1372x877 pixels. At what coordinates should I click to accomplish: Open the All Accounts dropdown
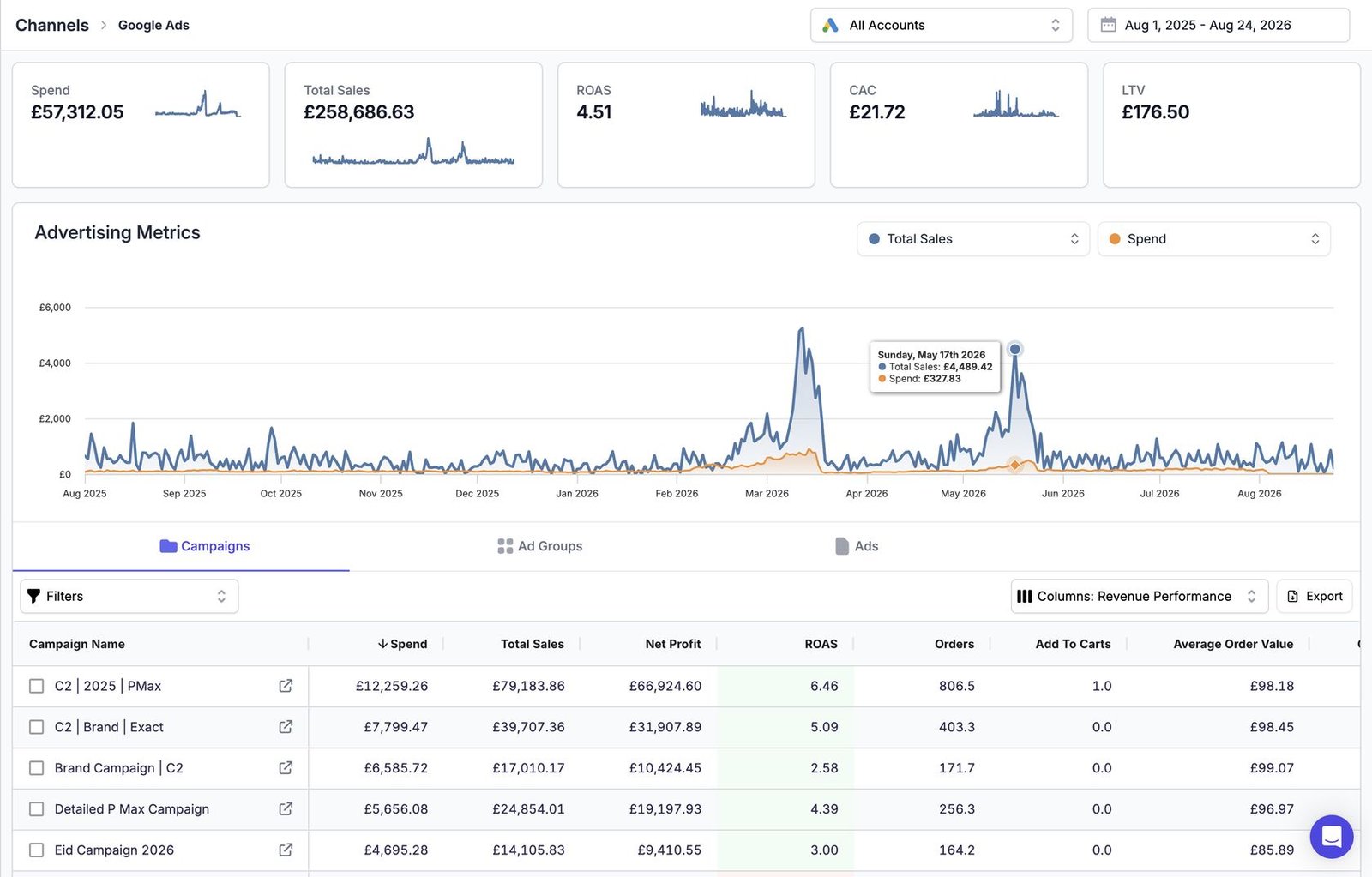[x=941, y=26]
